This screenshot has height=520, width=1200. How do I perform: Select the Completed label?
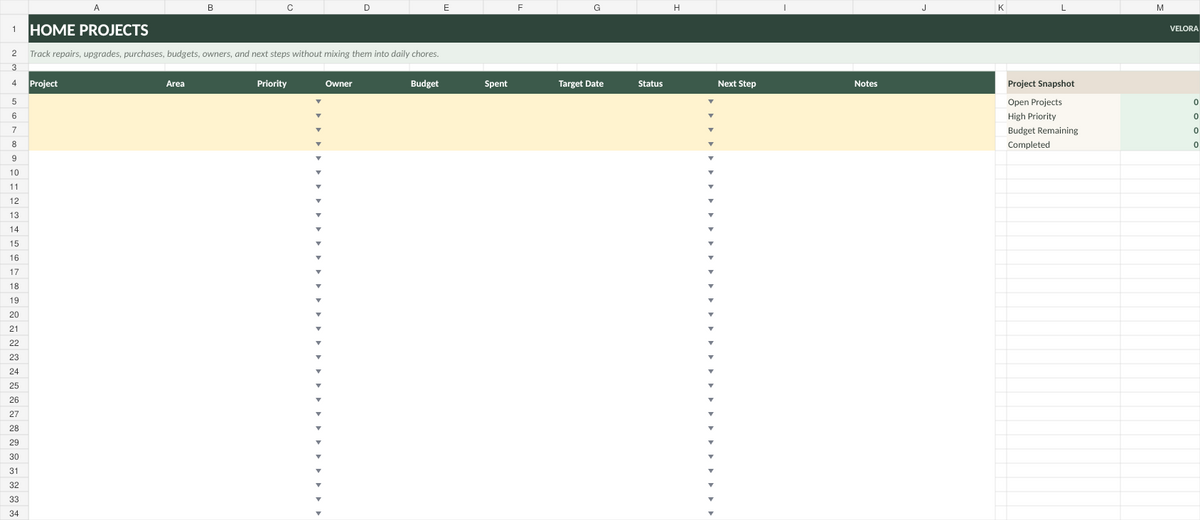coord(1029,144)
